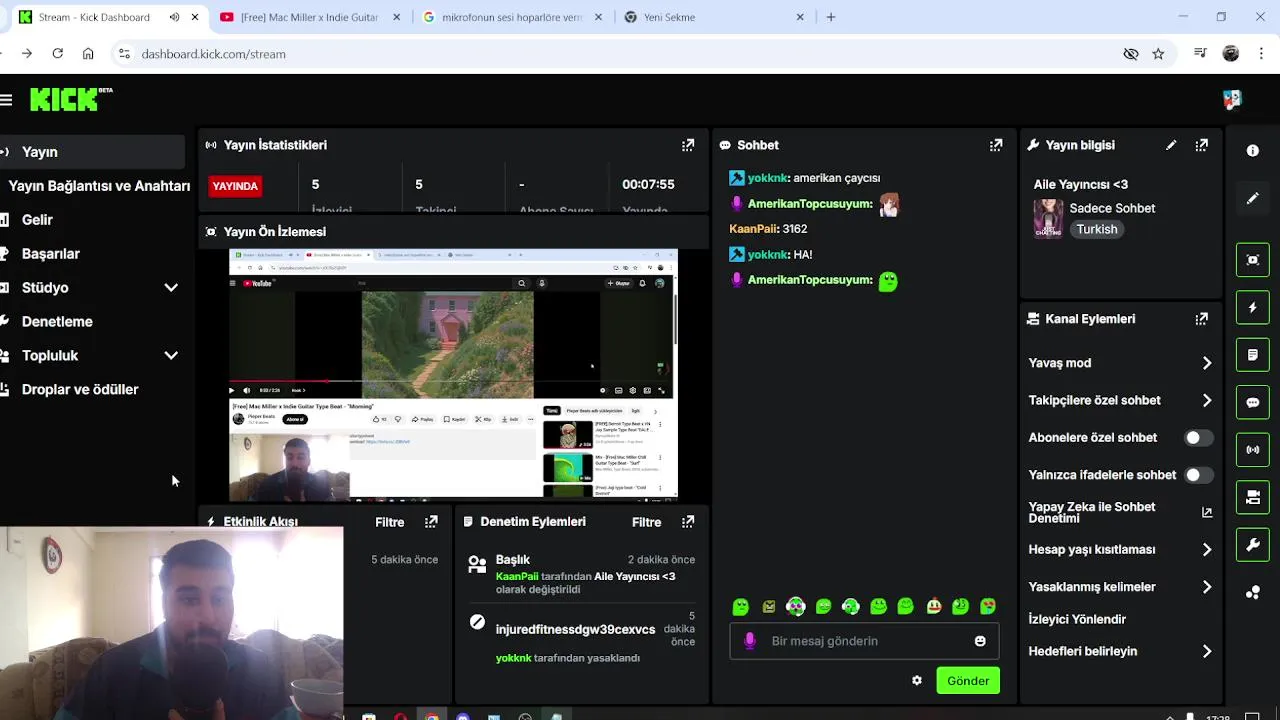Toggle the lightning bolt activity icon
Image resolution: width=1280 pixels, height=720 pixels.
[1253, 308]
